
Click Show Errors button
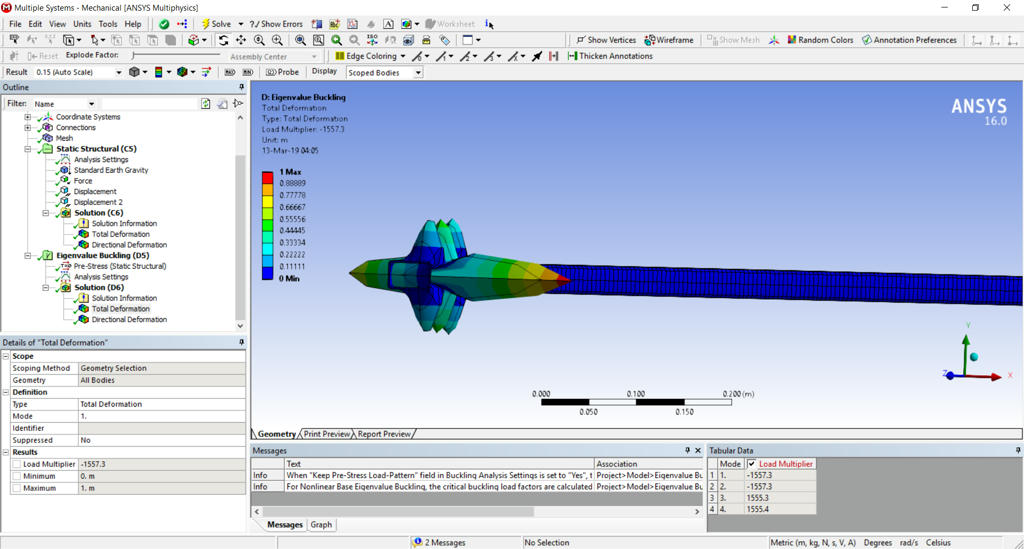point(276,24)
